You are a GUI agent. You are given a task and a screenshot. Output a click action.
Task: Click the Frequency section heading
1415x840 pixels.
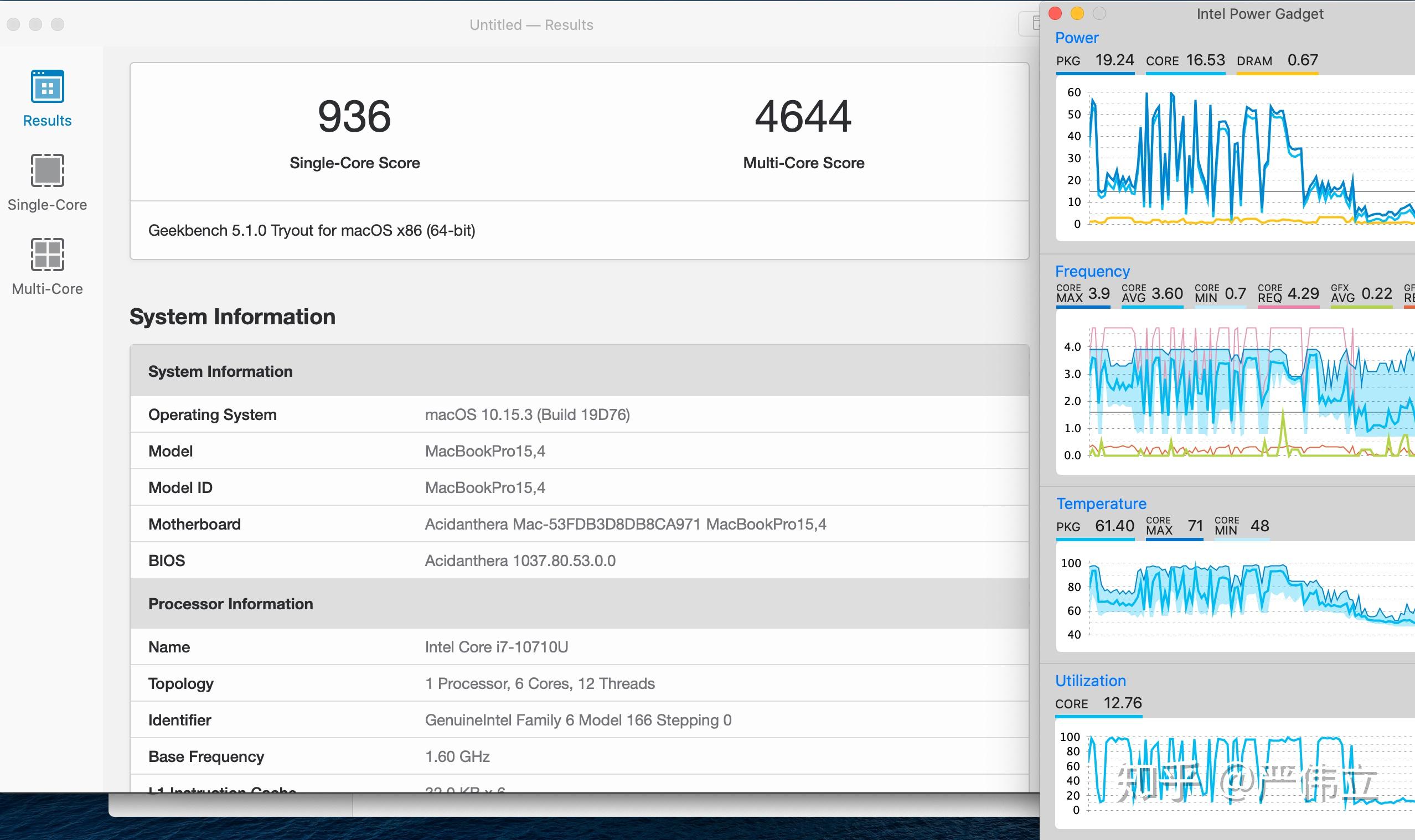(1092, 271)
